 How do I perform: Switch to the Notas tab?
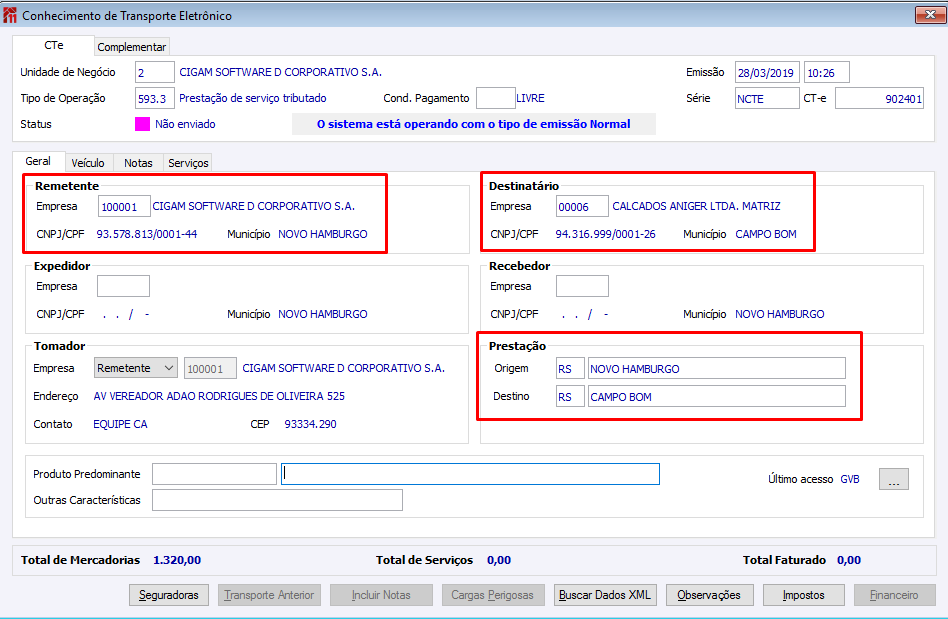pyautogui.click(x=138, y=163)
